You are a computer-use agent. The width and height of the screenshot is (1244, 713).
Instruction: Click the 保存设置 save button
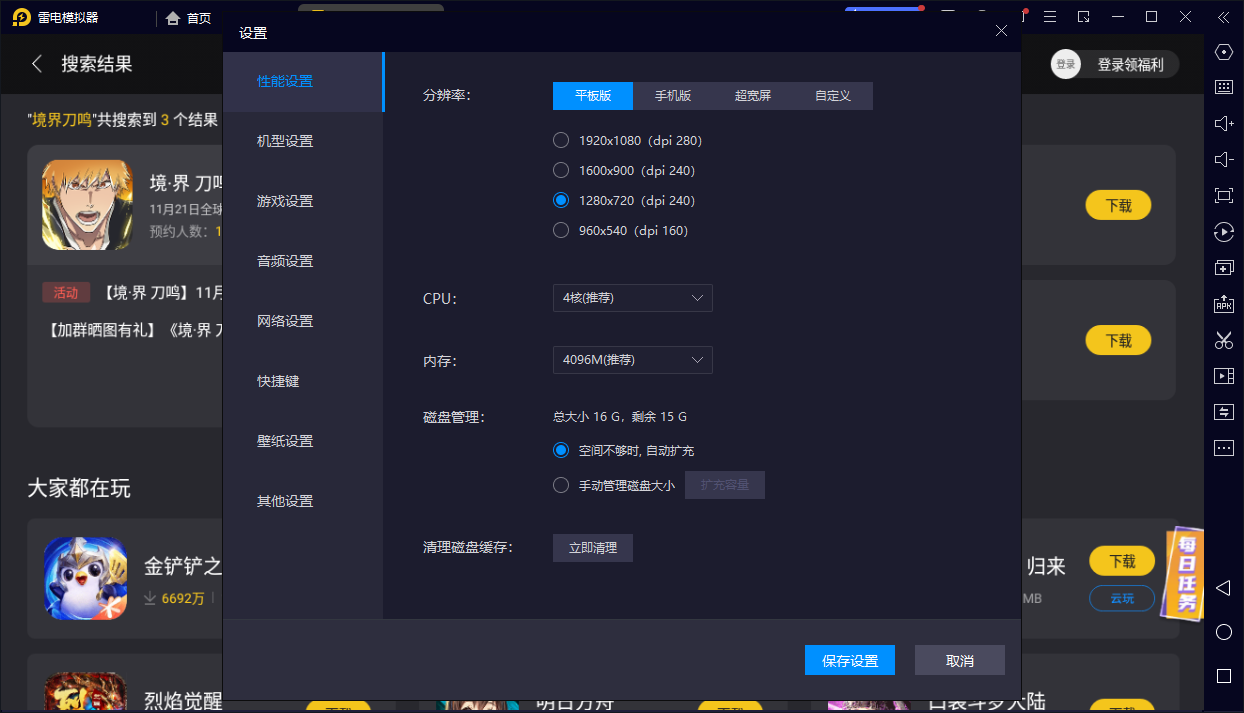[849, 660]
